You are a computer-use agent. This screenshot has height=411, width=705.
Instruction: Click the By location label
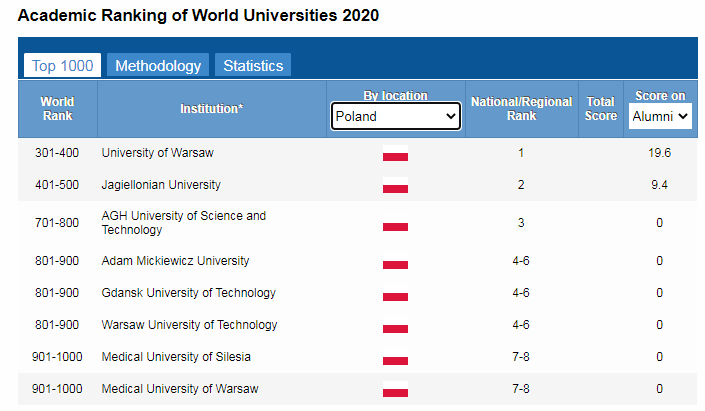tap(396, 95)
